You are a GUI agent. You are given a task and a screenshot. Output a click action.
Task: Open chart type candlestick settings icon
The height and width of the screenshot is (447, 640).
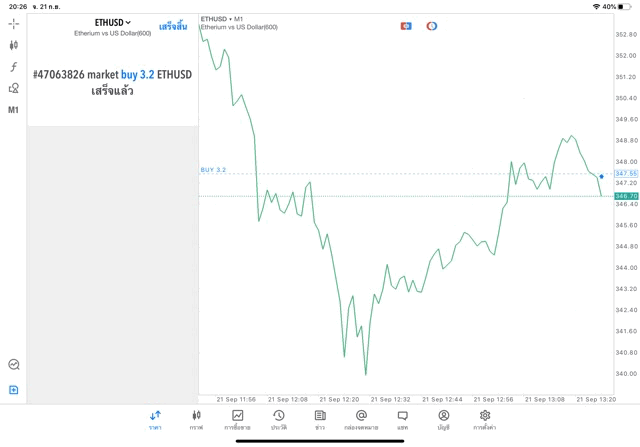tap(14, 45)
